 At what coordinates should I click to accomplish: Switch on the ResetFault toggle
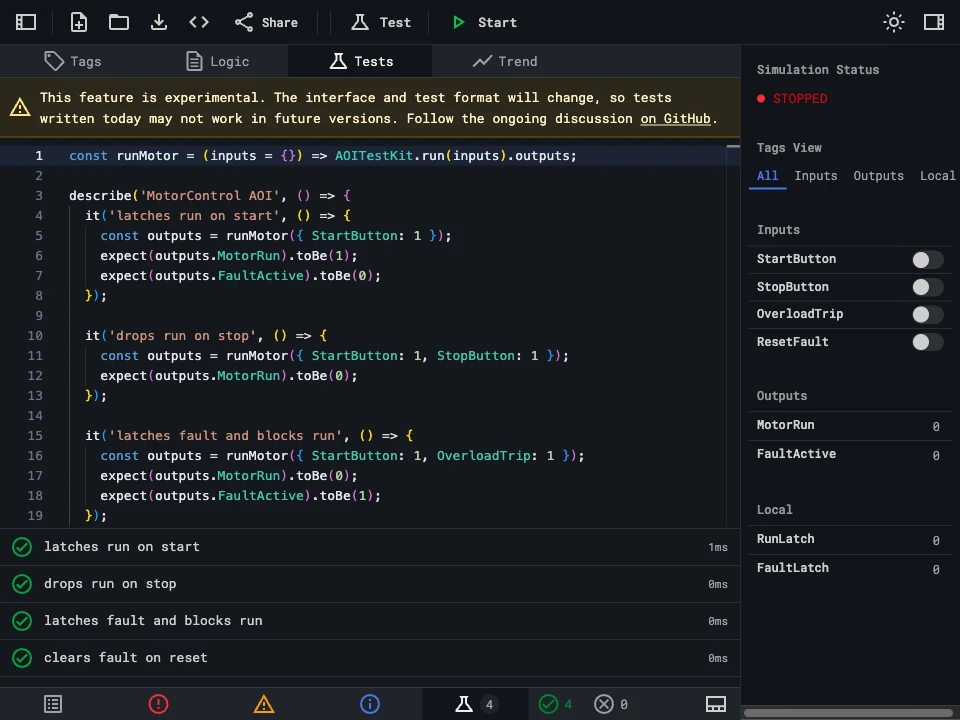927,342
